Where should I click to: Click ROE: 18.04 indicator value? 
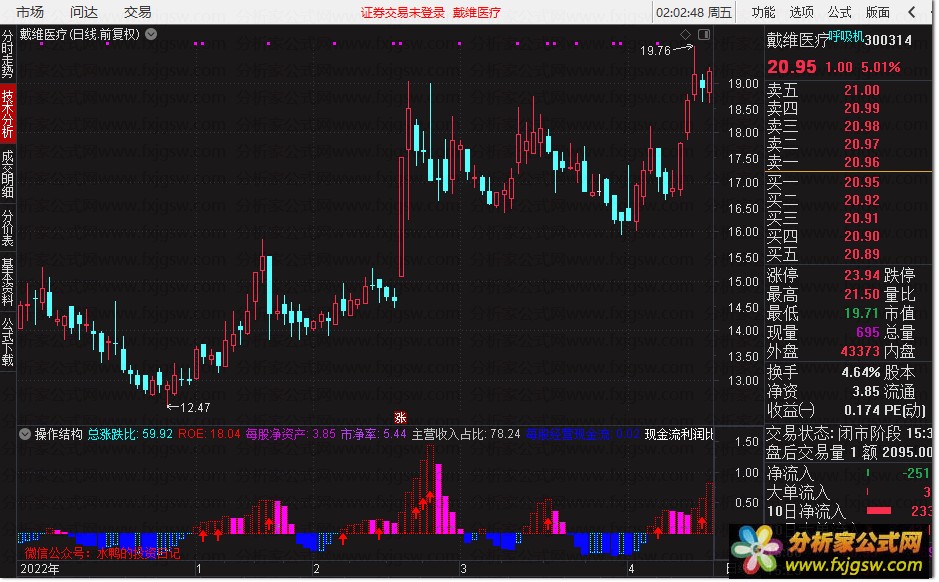pos(209,434)
